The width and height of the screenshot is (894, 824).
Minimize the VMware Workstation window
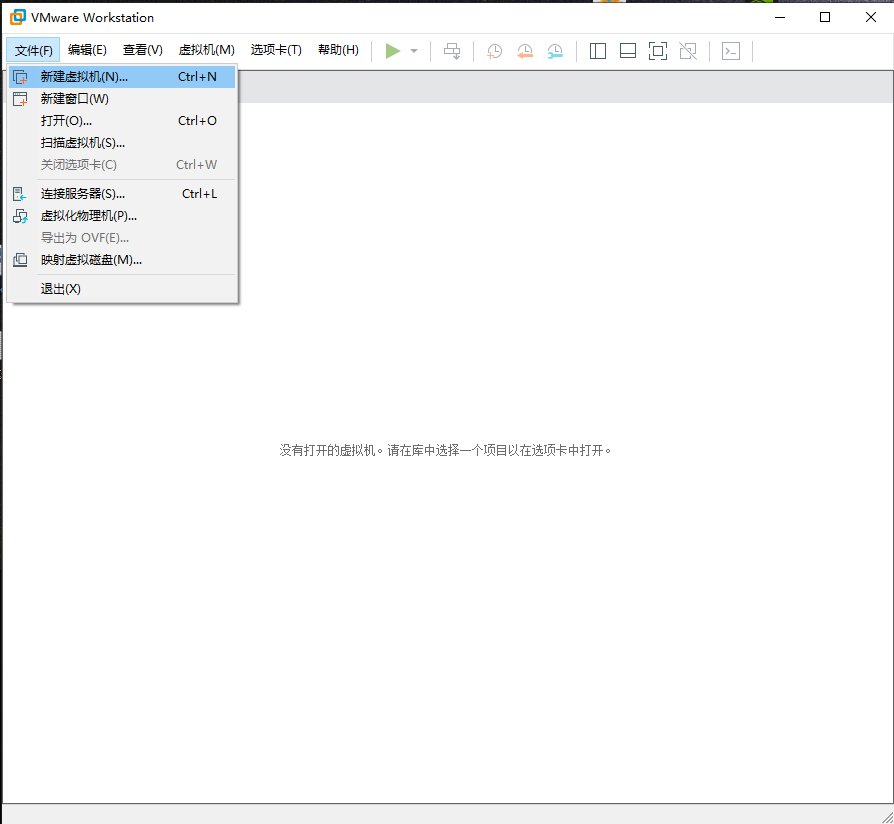780,17
